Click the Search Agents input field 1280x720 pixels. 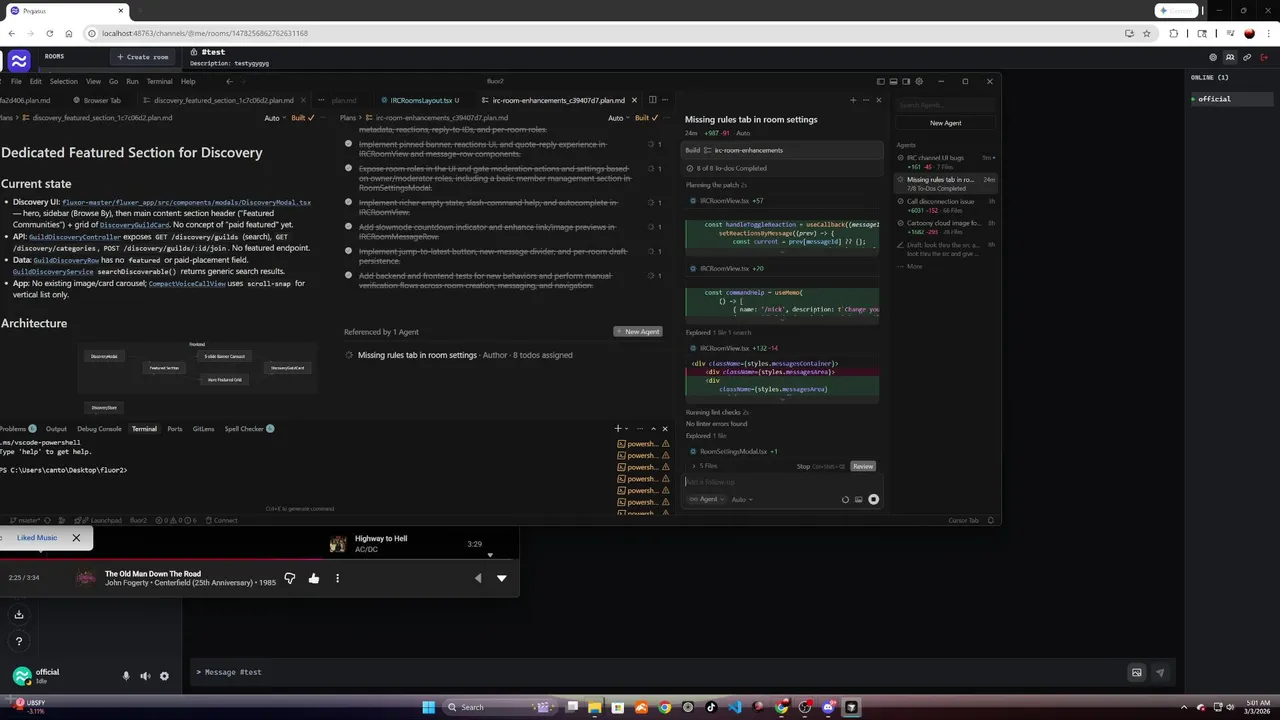945,105
